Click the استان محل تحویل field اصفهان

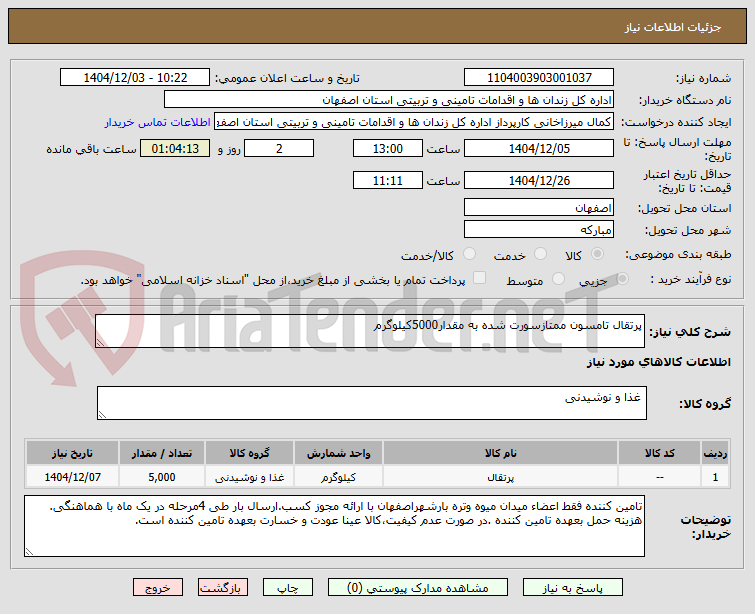point(539,208)
